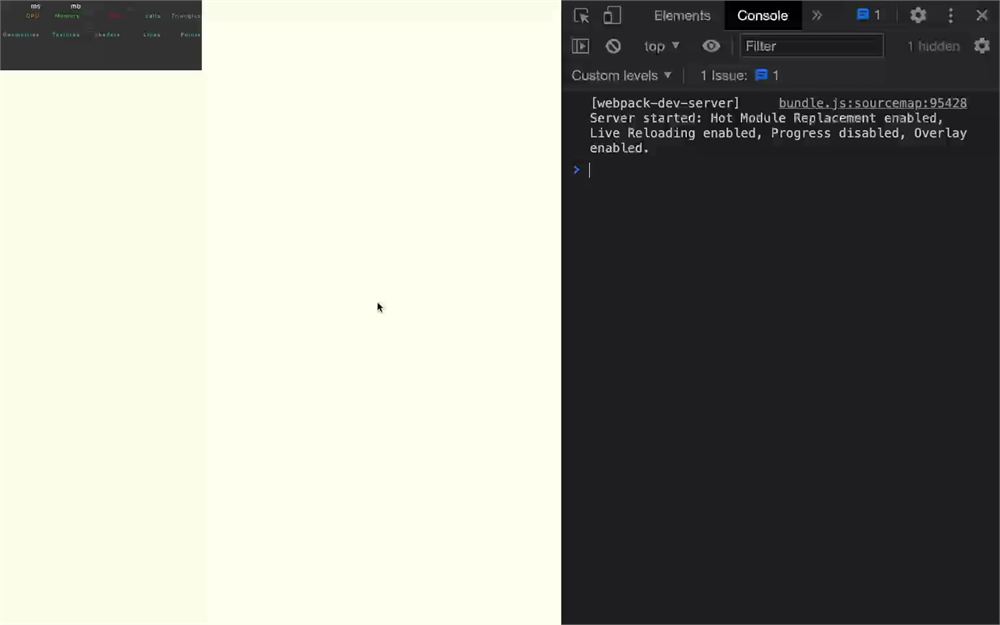Select the Console tab
This screenshot has width=1000, height=625.
[x=762, y=15]
